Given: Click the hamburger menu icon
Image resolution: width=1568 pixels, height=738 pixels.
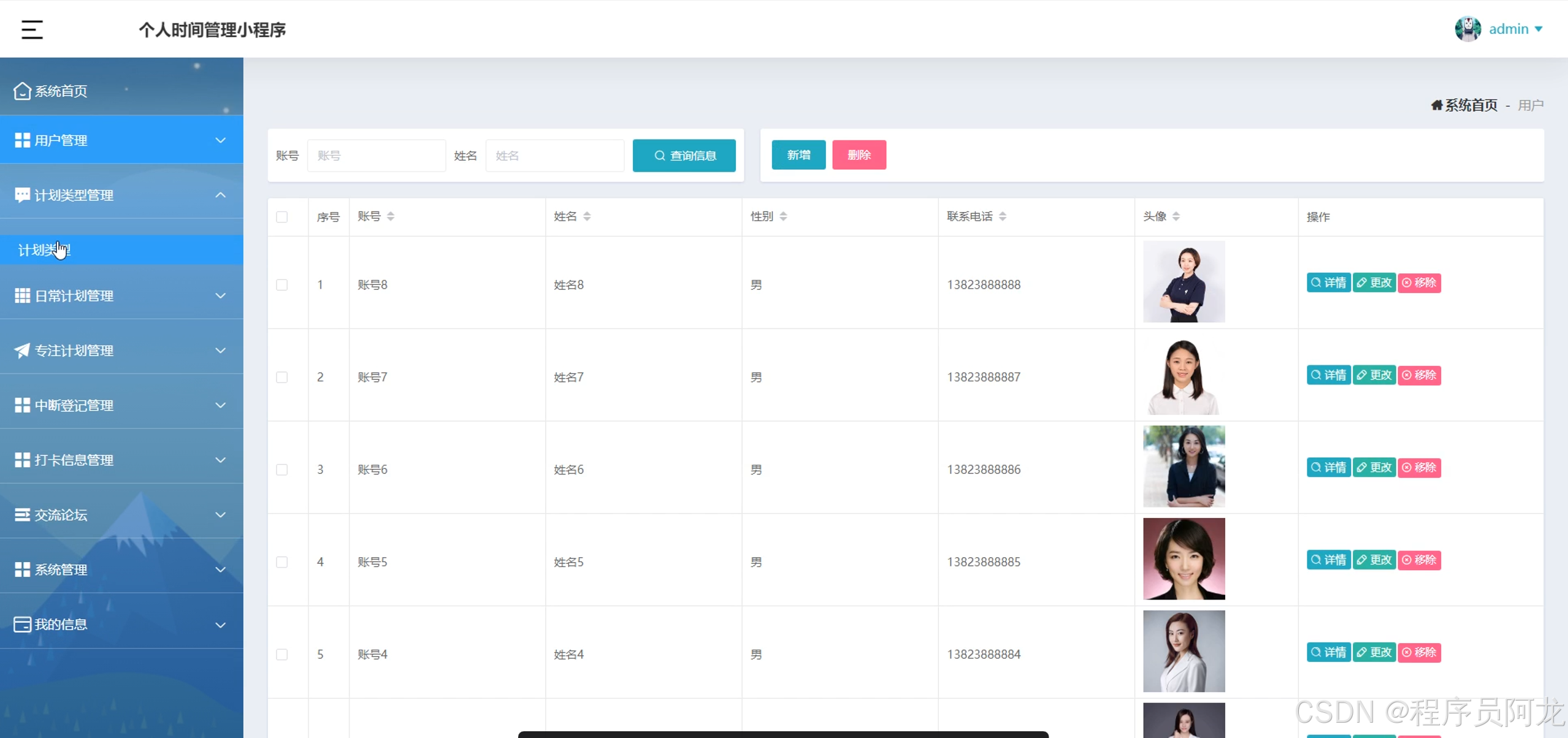Looking at the screenshot, I should click(32, 29).
